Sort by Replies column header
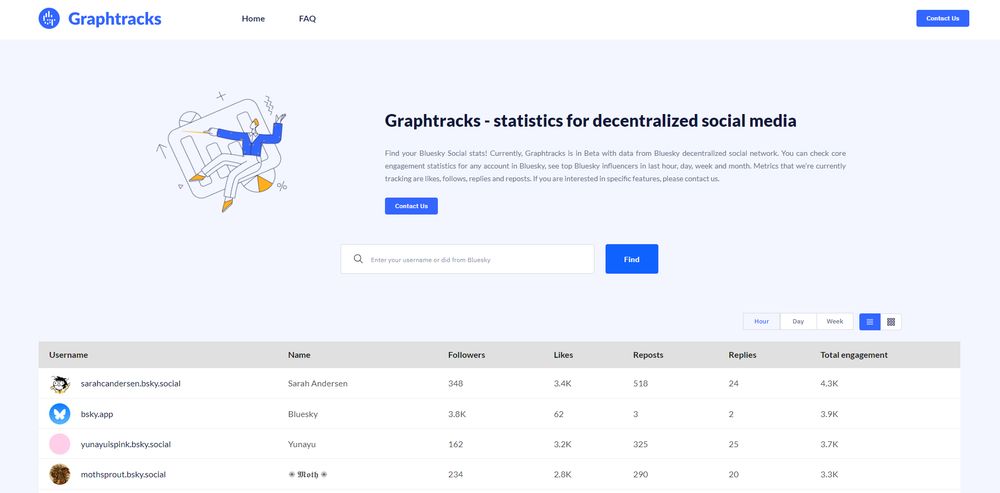Viewport: 1000px width, 493px height. [742, 355]
